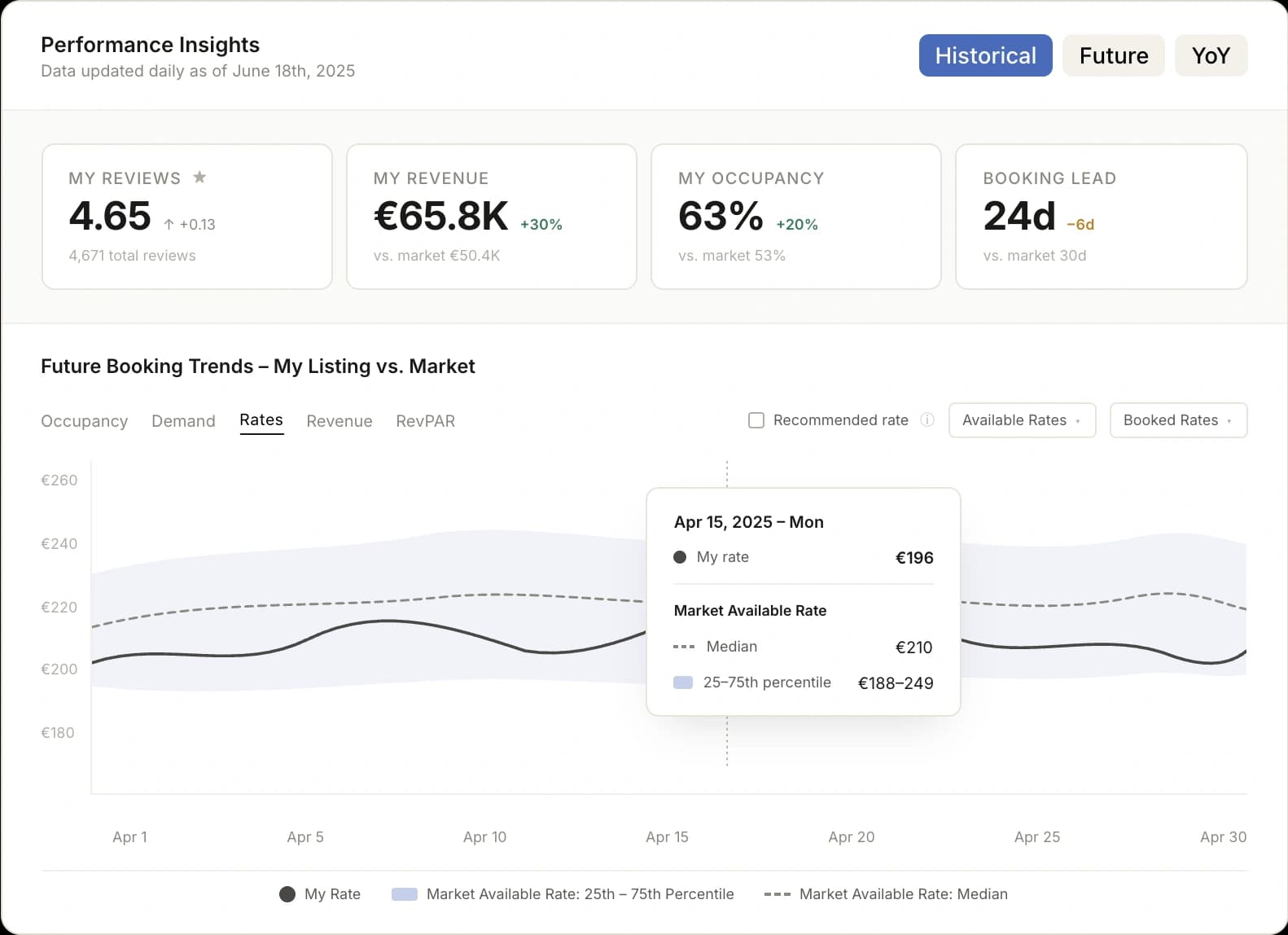Click the Median dashed icon in tooltip
Image resolution: width=1288 pixels, height=935 pixels.
click(x=684, y=647)
